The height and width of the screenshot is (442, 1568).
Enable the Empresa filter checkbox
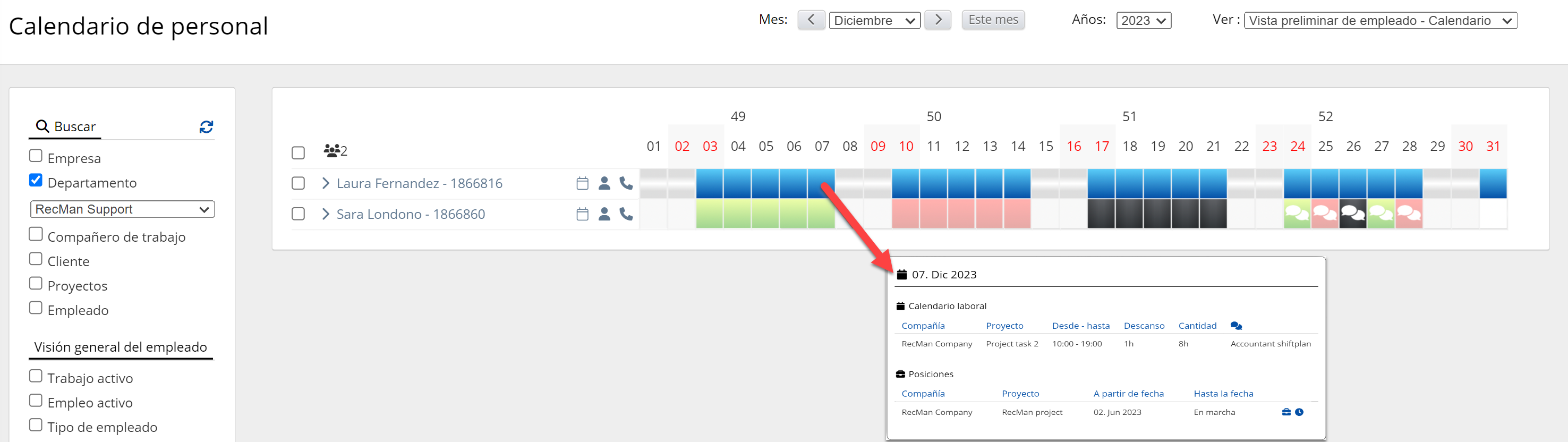click(x=36, y=156)
